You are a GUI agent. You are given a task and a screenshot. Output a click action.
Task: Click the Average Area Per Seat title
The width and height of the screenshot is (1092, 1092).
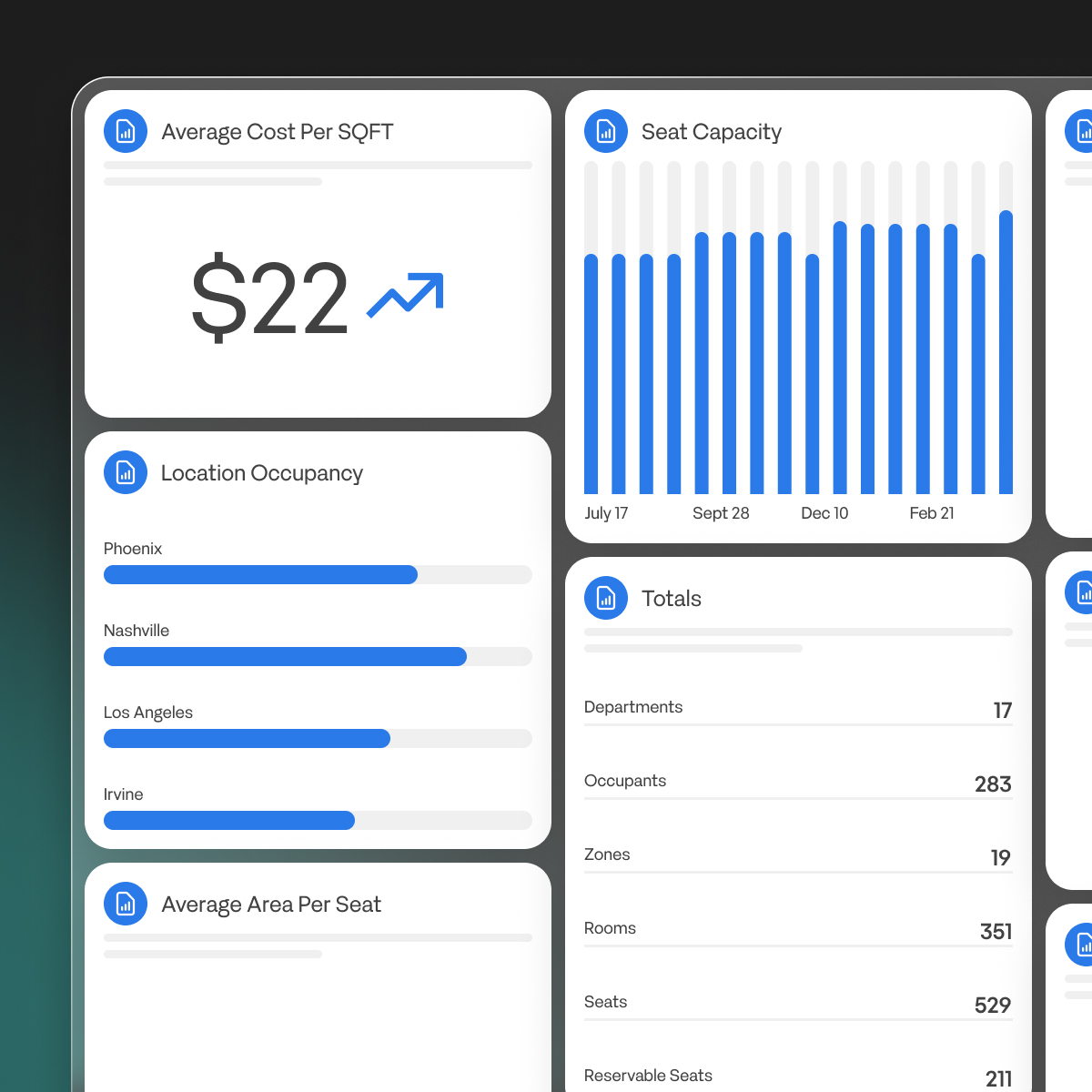point(271,905)
